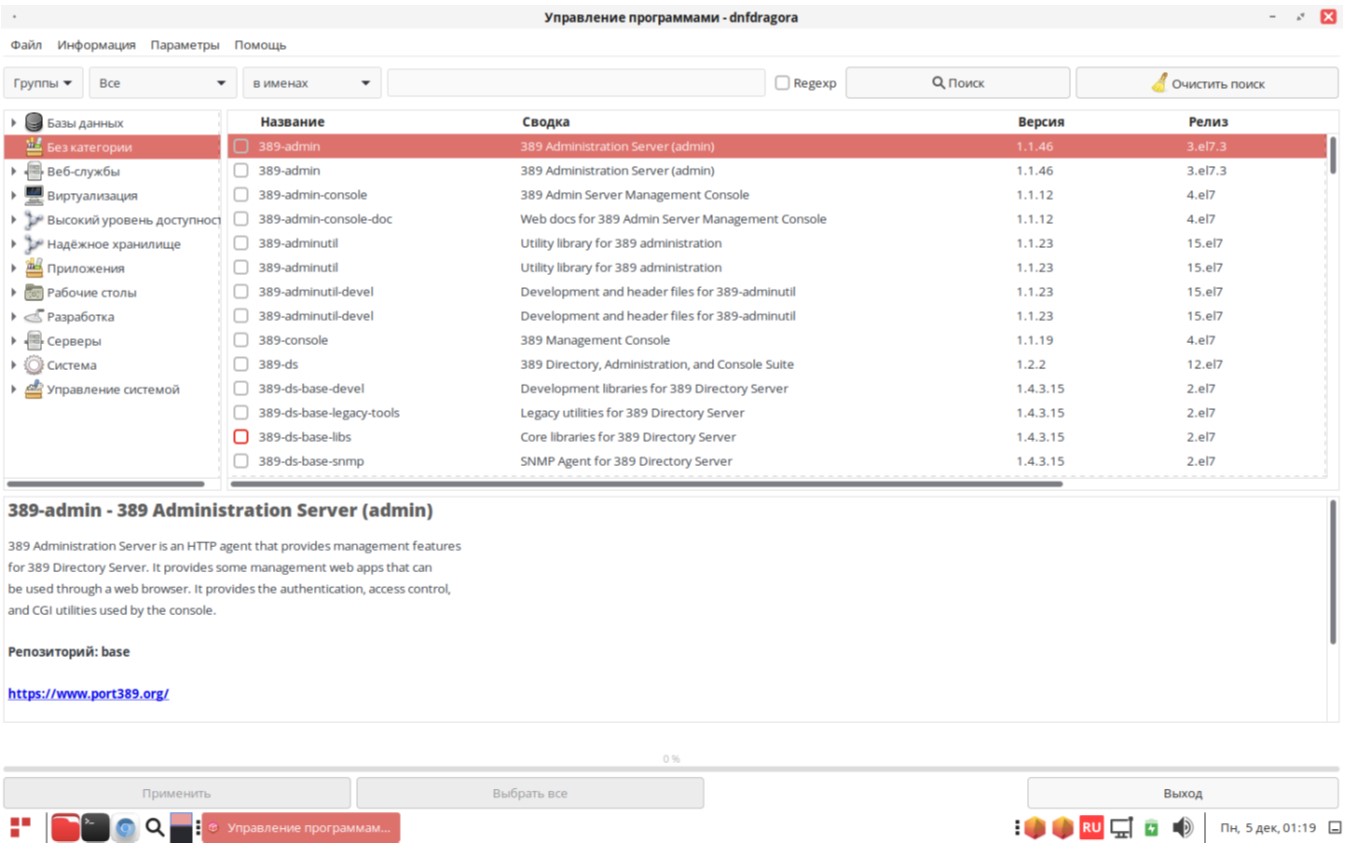Tick the 389-ds-base-libs package checkbox
This screenshot has width=1347, height=858.
[241, 437]
